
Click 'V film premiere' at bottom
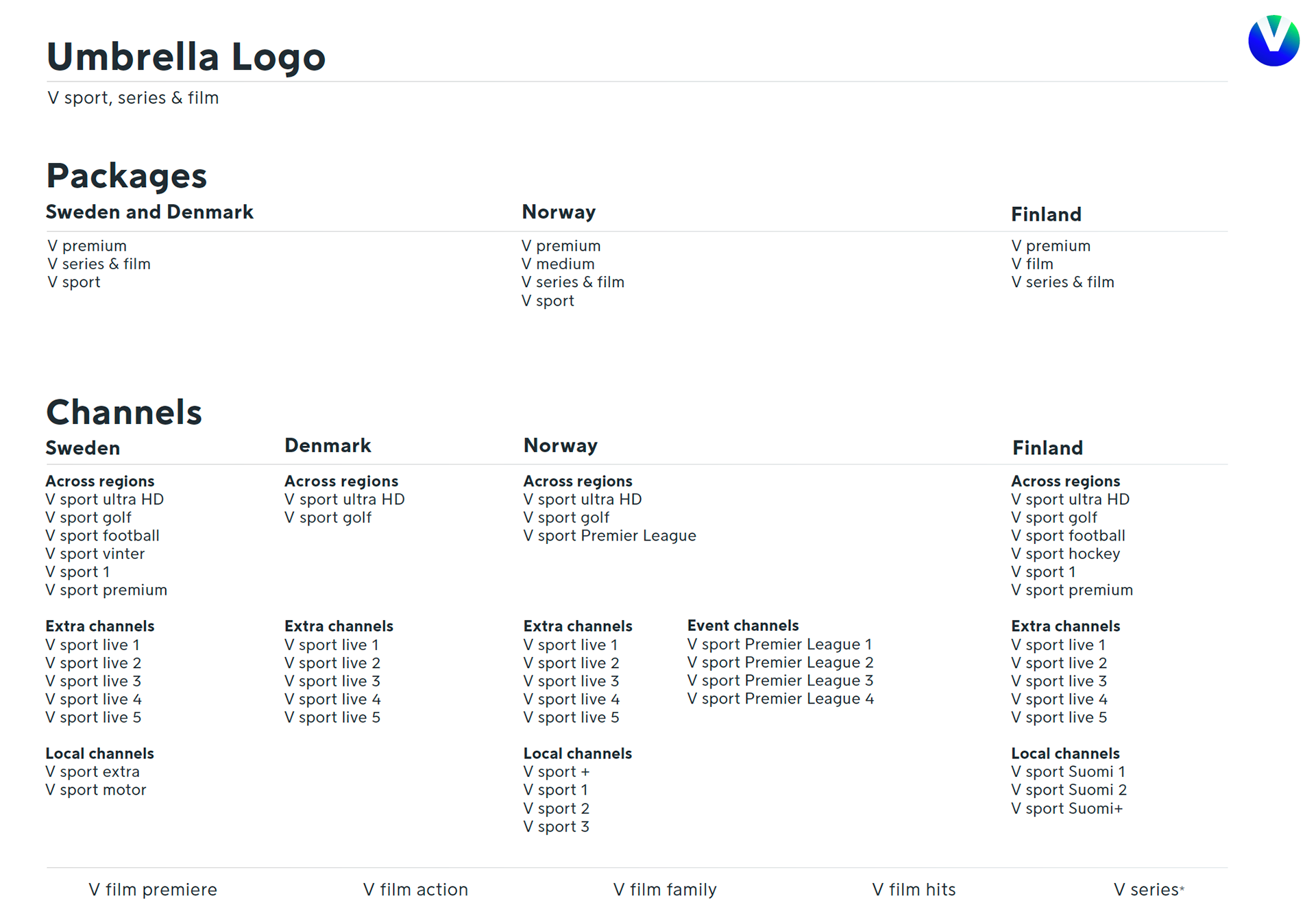point(153,890)
